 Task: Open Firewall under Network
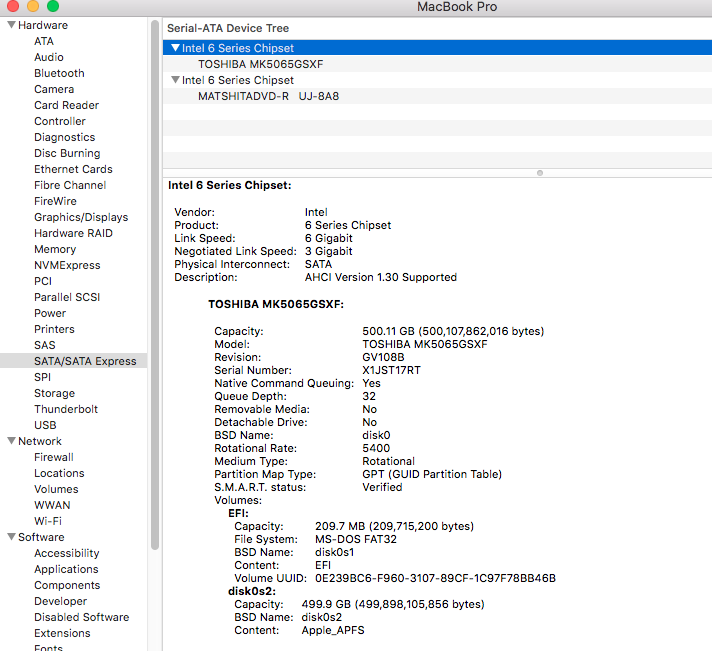(x=54, y=457)
